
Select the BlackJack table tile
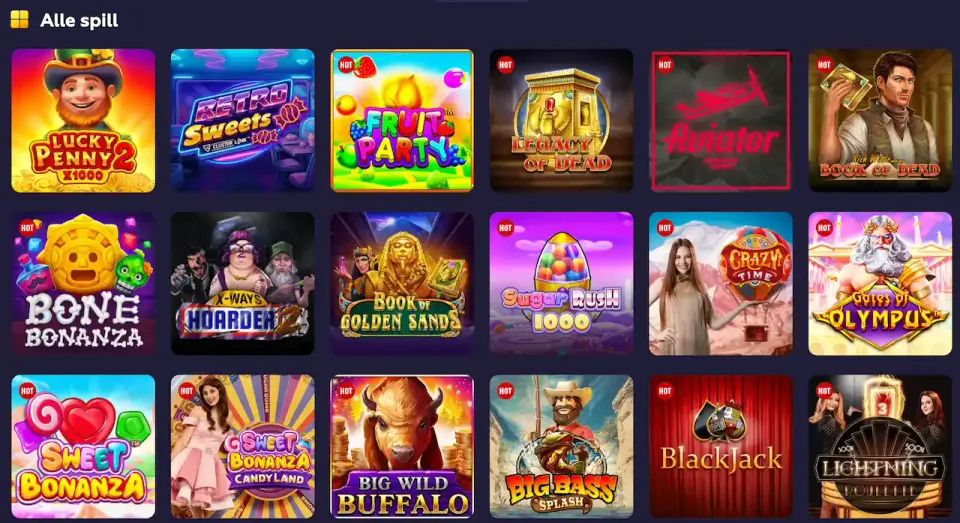[x=721, y=446]
